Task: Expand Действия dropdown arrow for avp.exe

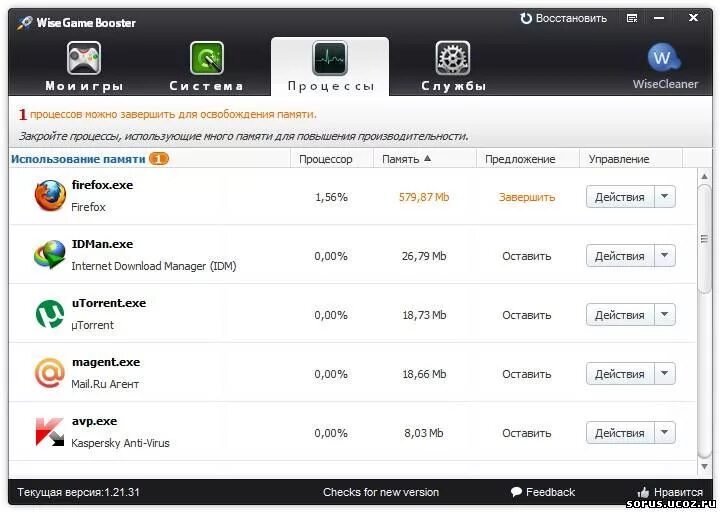Action: click(664, 433)
